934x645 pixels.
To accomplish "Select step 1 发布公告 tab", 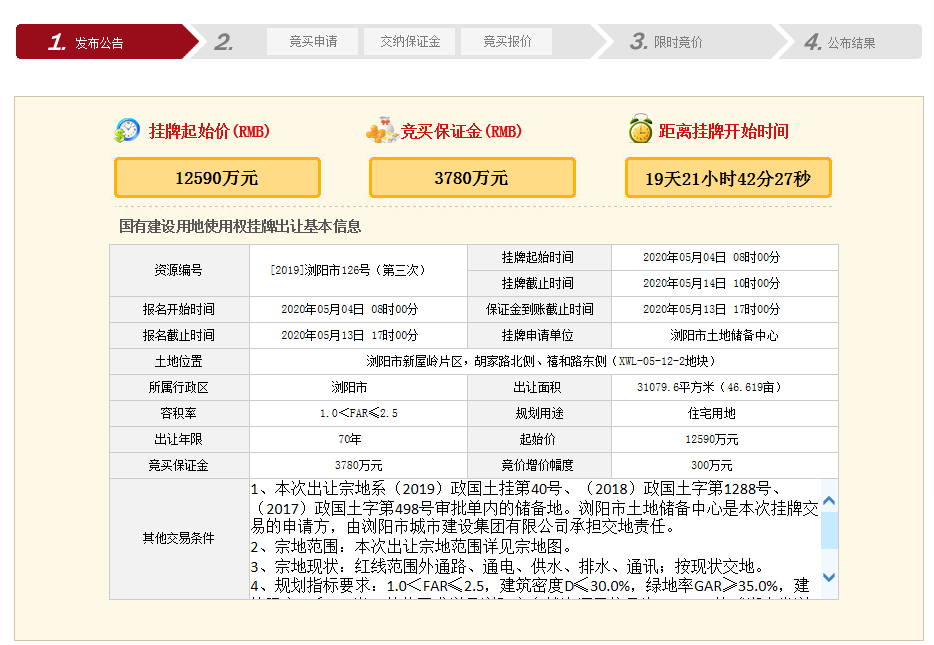I will (x=100, y=42).
